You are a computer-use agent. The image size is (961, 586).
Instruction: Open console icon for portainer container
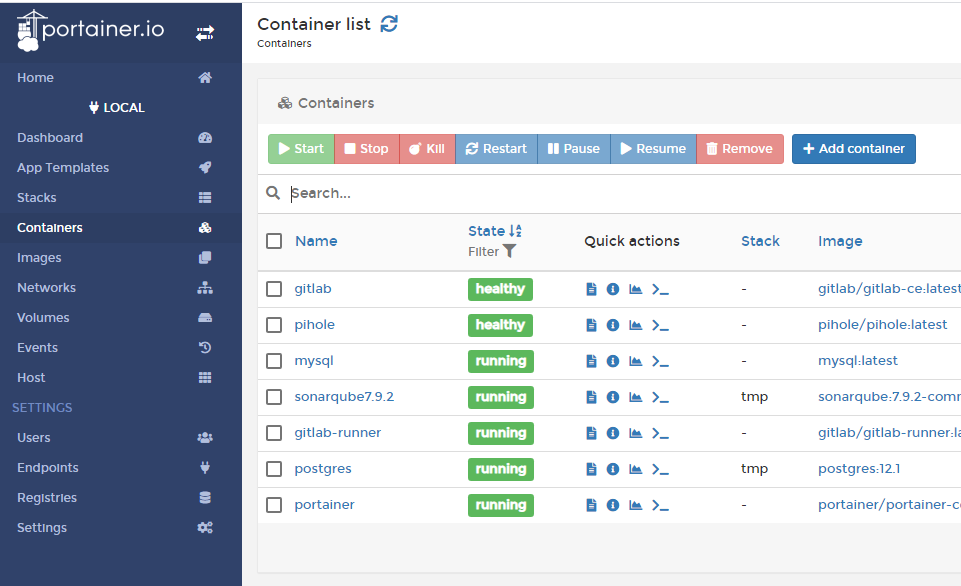coord(660,505)
